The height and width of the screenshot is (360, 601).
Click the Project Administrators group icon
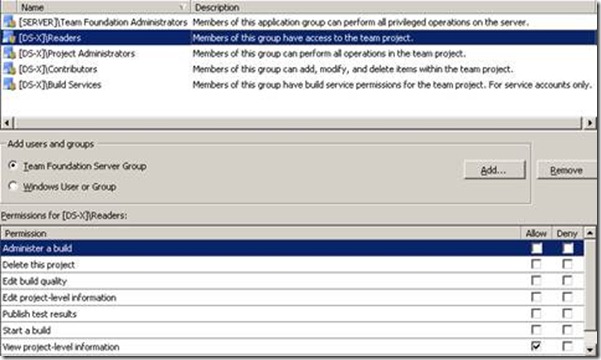tap(9, 53)
